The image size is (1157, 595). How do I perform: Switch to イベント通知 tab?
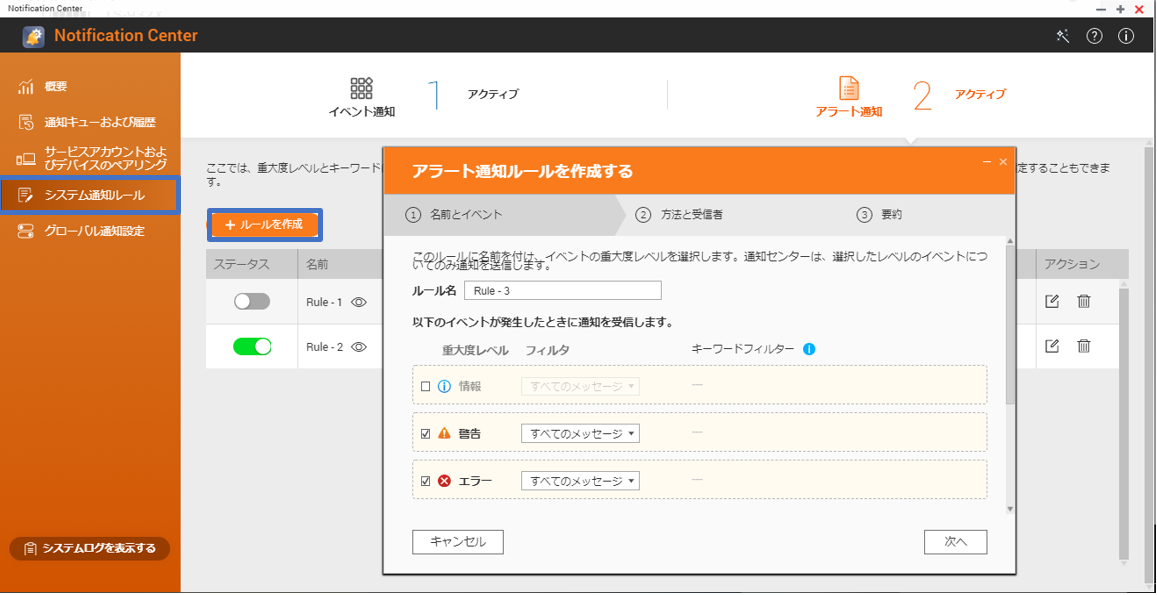(x=362, y=97)
